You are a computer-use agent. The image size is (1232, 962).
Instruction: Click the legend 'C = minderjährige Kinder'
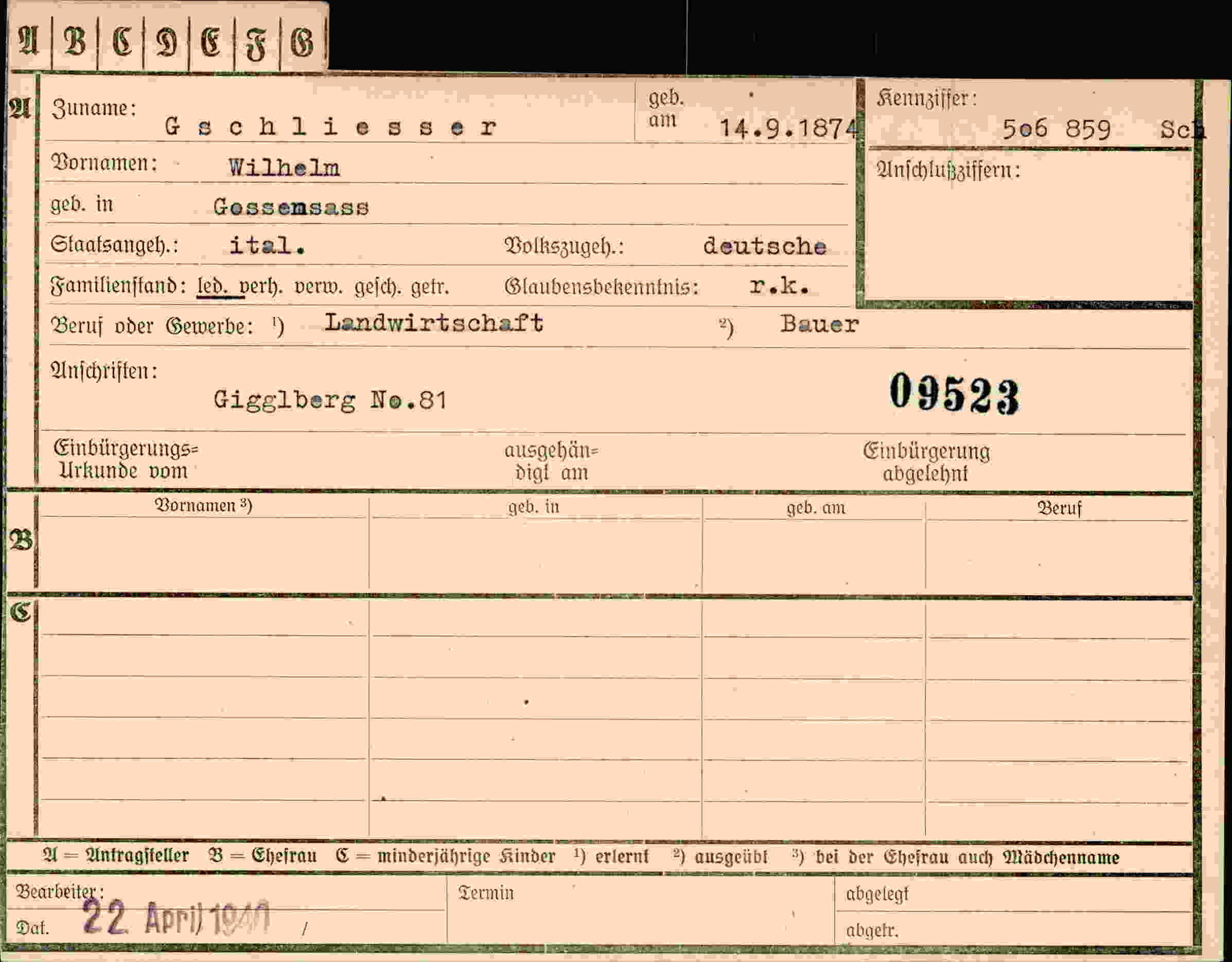click(446, 857)
